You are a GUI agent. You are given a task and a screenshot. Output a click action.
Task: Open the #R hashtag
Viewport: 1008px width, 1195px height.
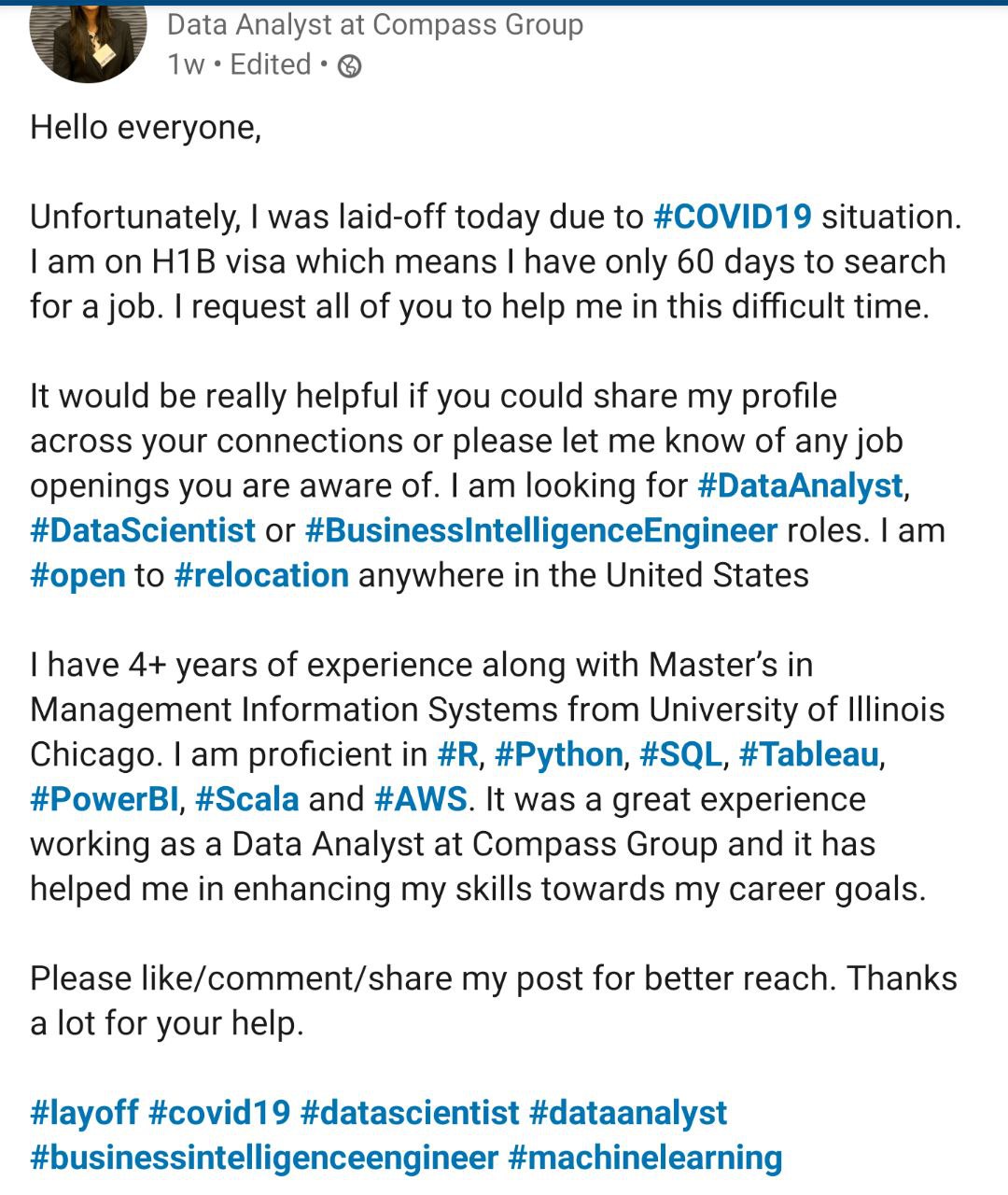click(457, 754)
